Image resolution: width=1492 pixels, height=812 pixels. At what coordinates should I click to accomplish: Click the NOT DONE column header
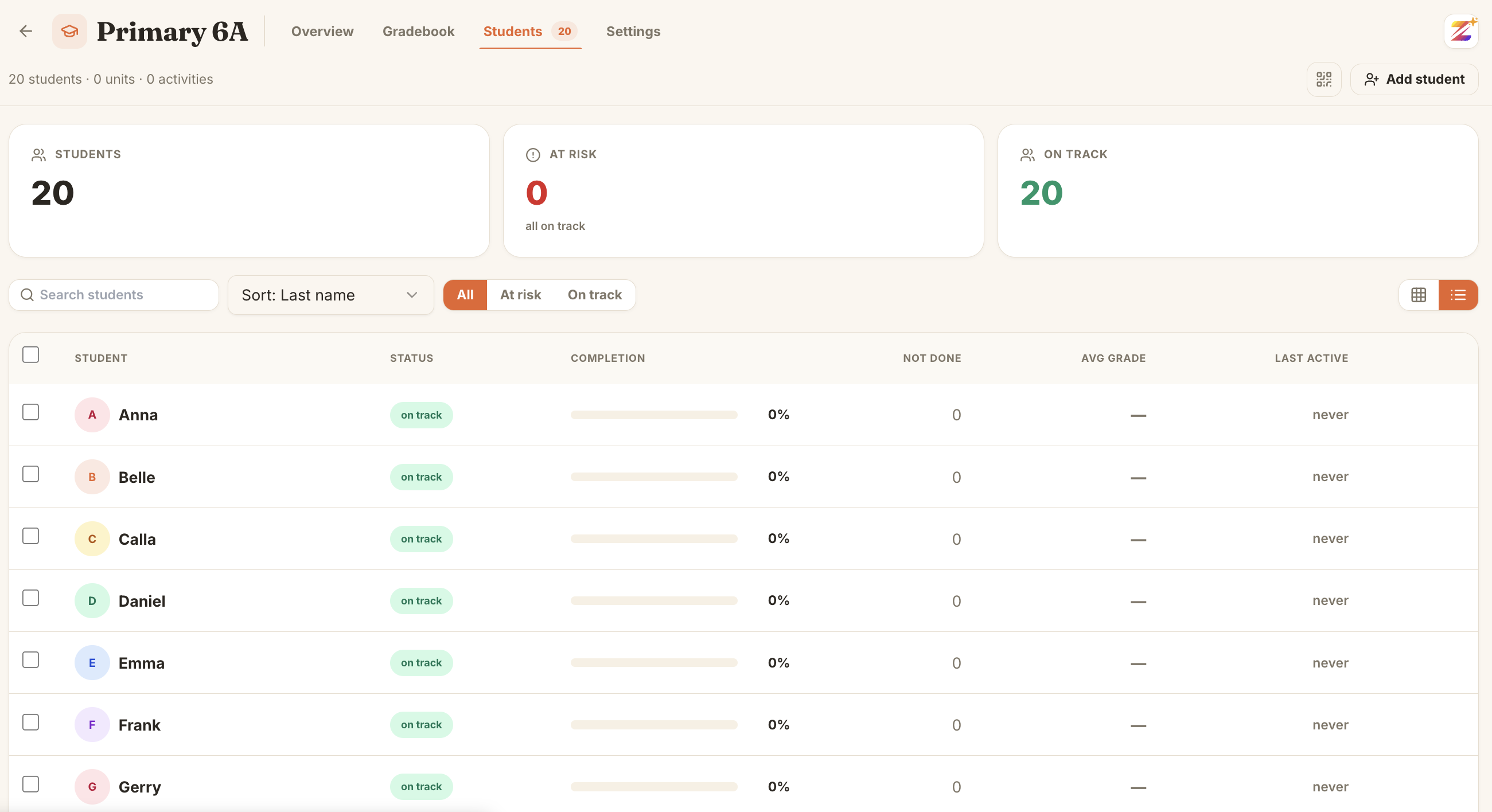[x=932, y=358]
